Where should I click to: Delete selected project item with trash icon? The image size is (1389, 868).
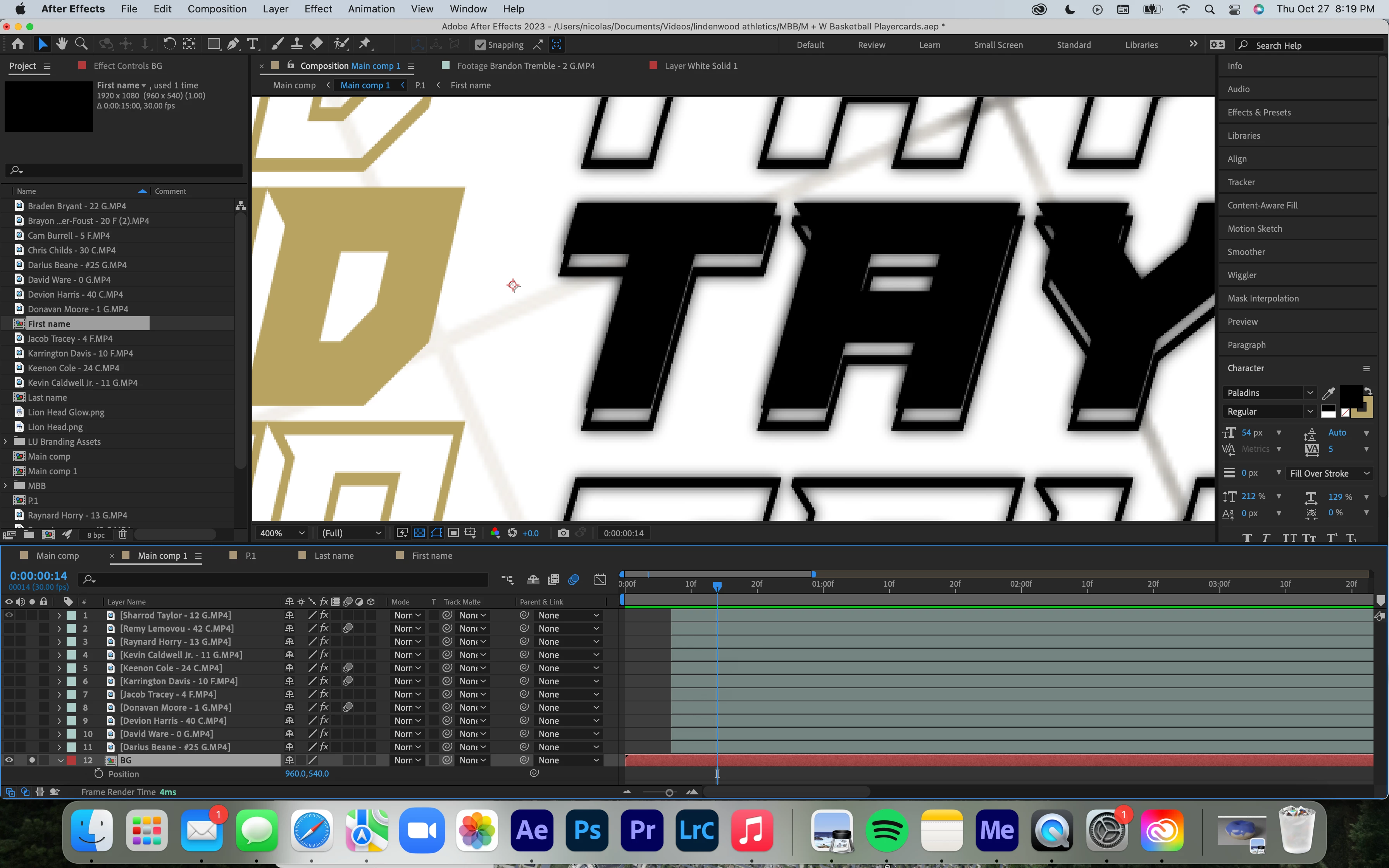click(123, 535)
